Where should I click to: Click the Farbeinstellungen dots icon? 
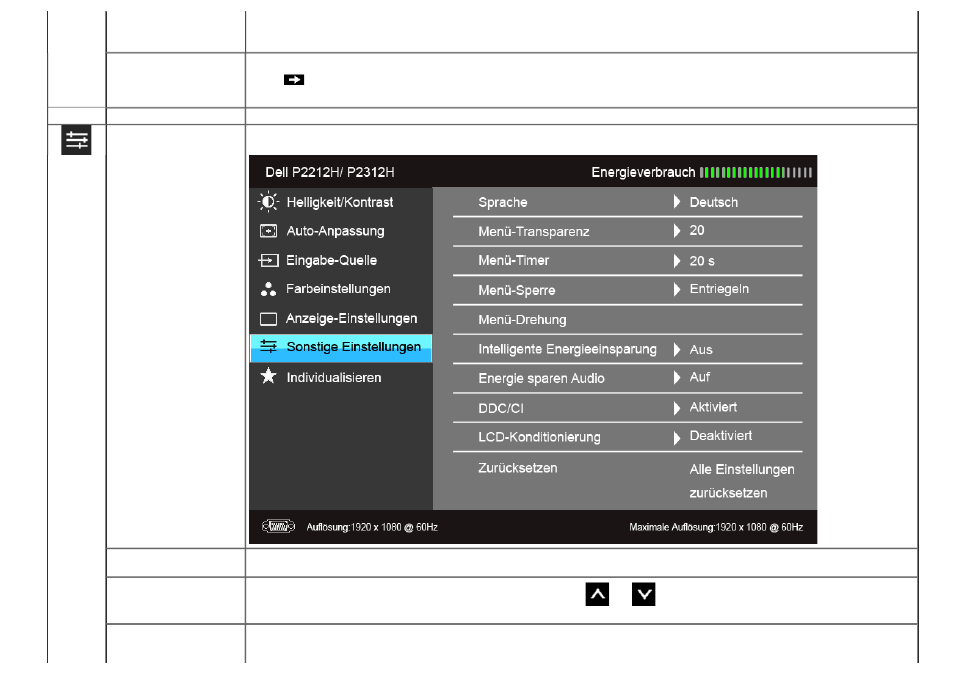coord(268,289)
